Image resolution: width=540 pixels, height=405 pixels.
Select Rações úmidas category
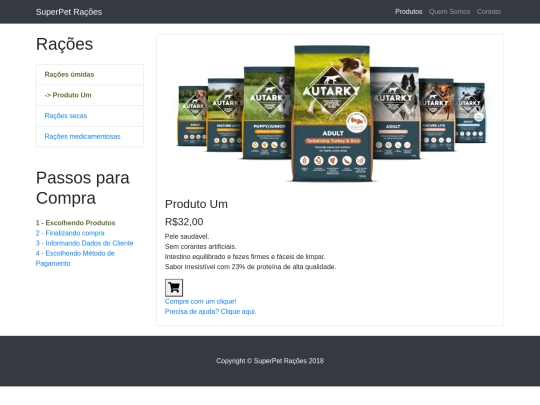[x=90, y=74]
